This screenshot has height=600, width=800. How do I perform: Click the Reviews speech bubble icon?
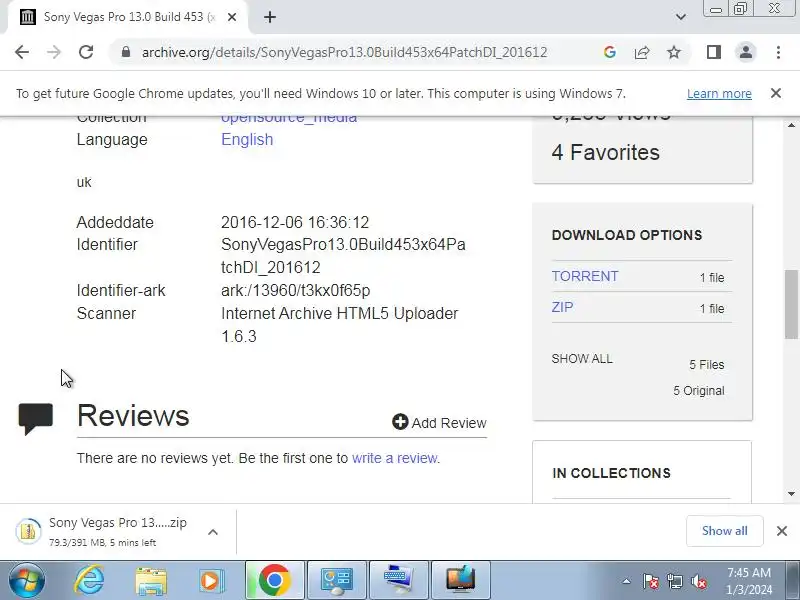pos(36,418)
